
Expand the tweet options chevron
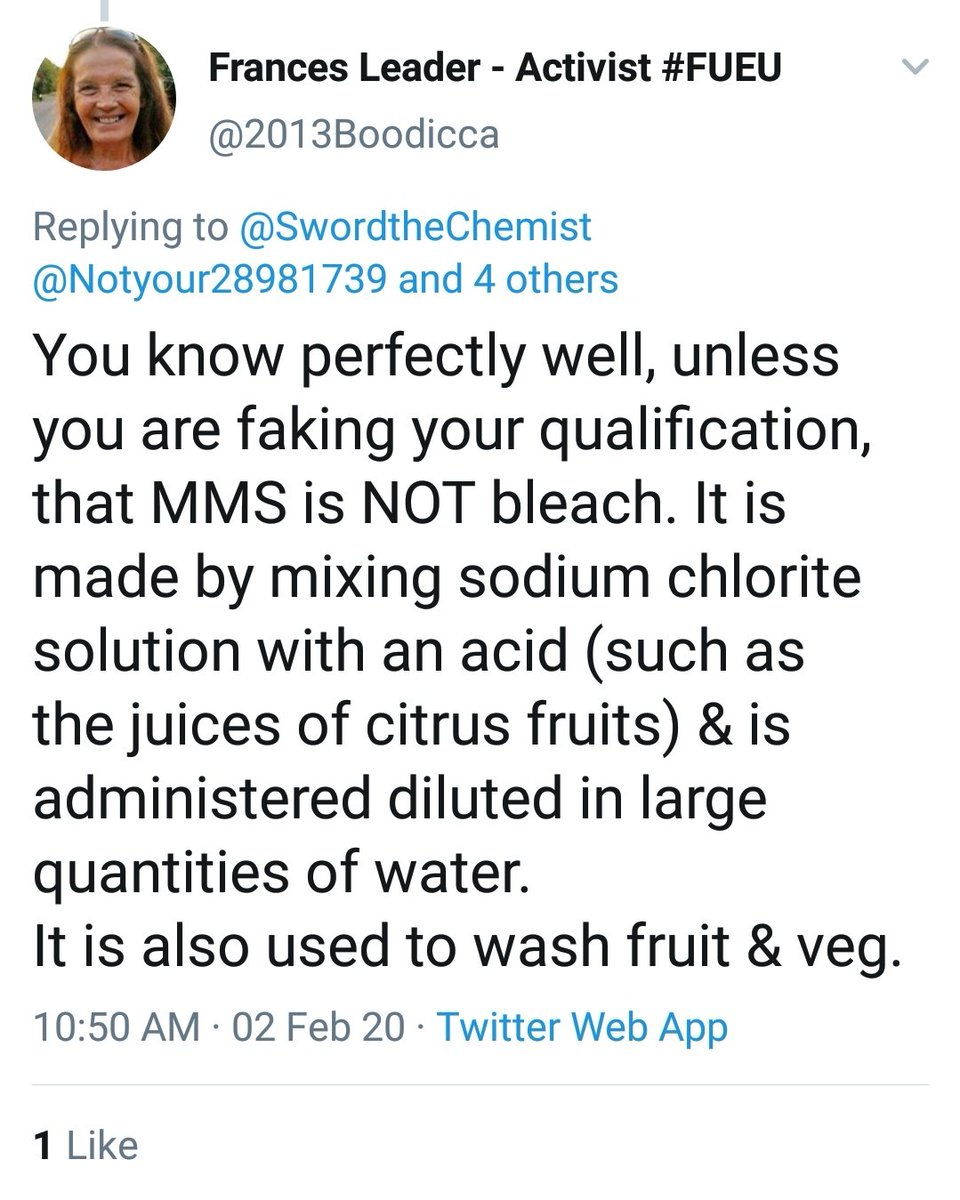coord(916,68)
